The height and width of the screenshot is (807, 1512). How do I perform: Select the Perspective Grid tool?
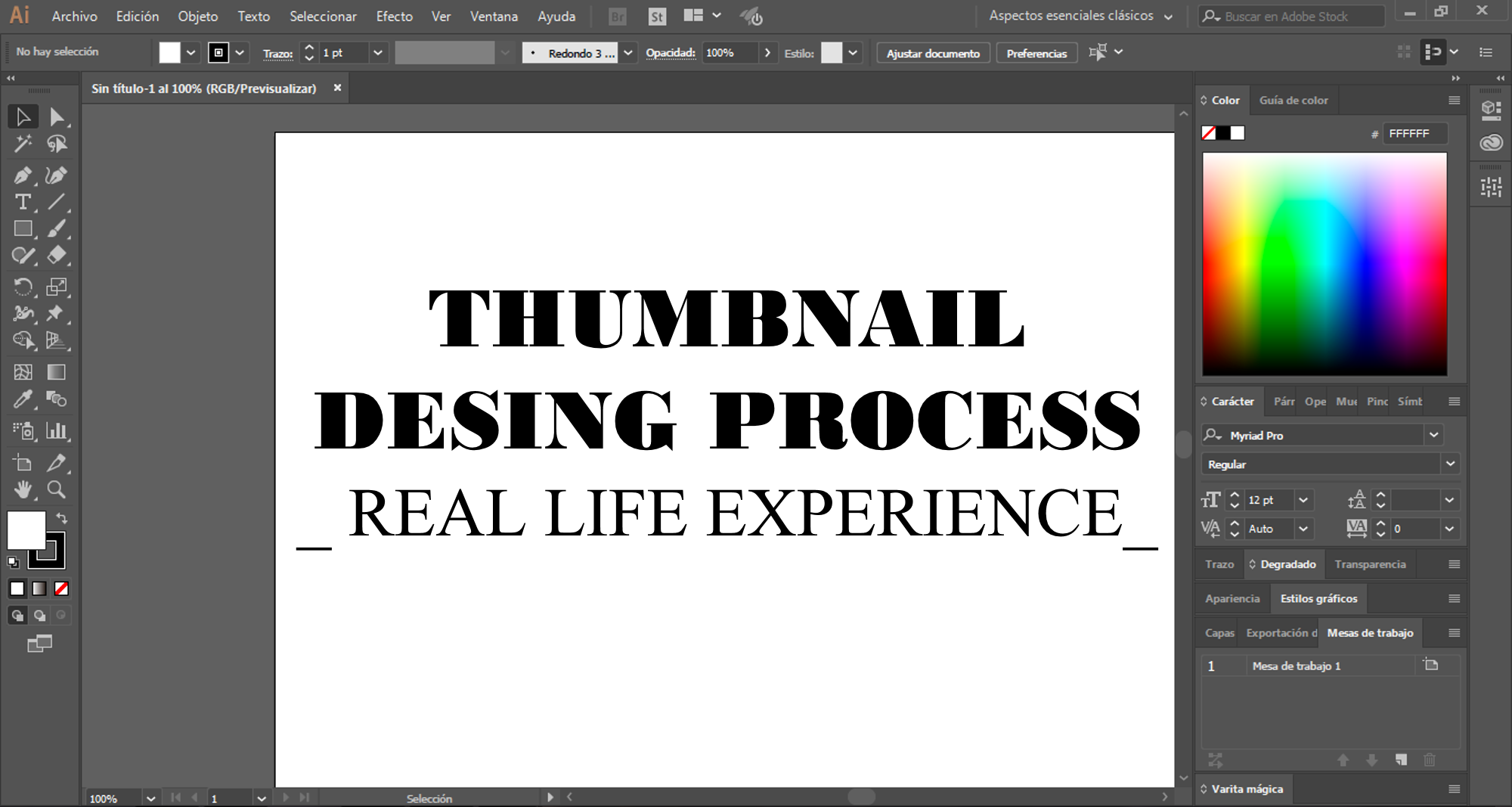57,340
